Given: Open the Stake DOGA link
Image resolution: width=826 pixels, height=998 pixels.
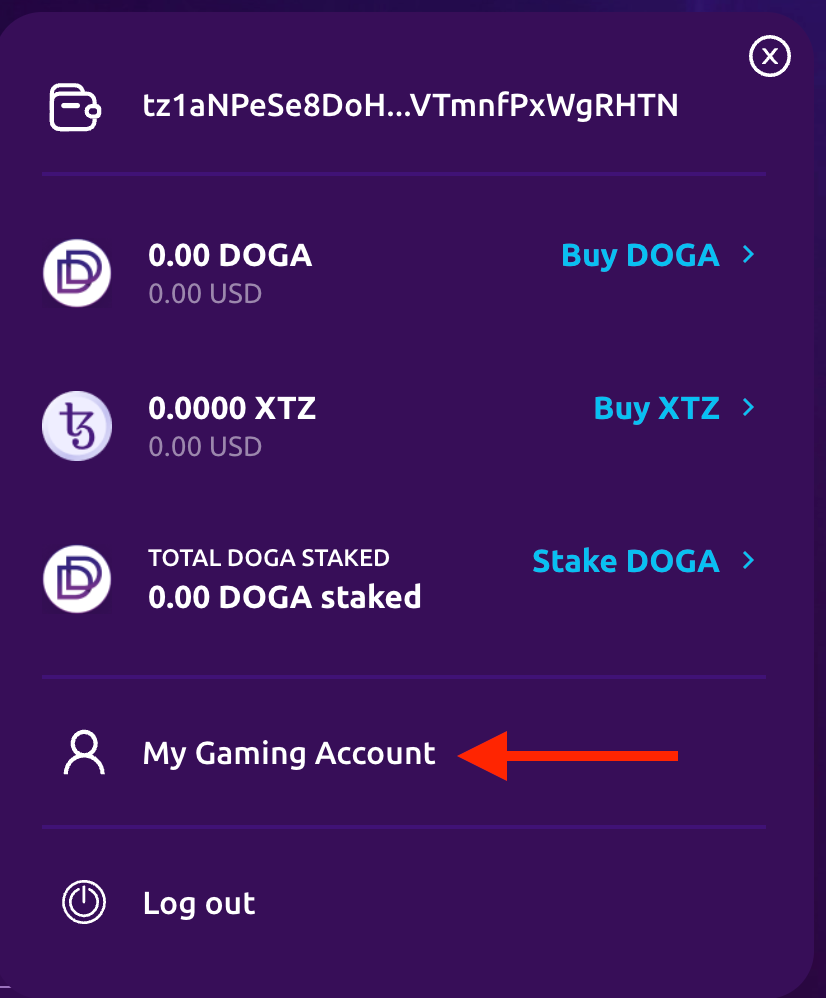Looking at the screenshot, I should (626, 561).
